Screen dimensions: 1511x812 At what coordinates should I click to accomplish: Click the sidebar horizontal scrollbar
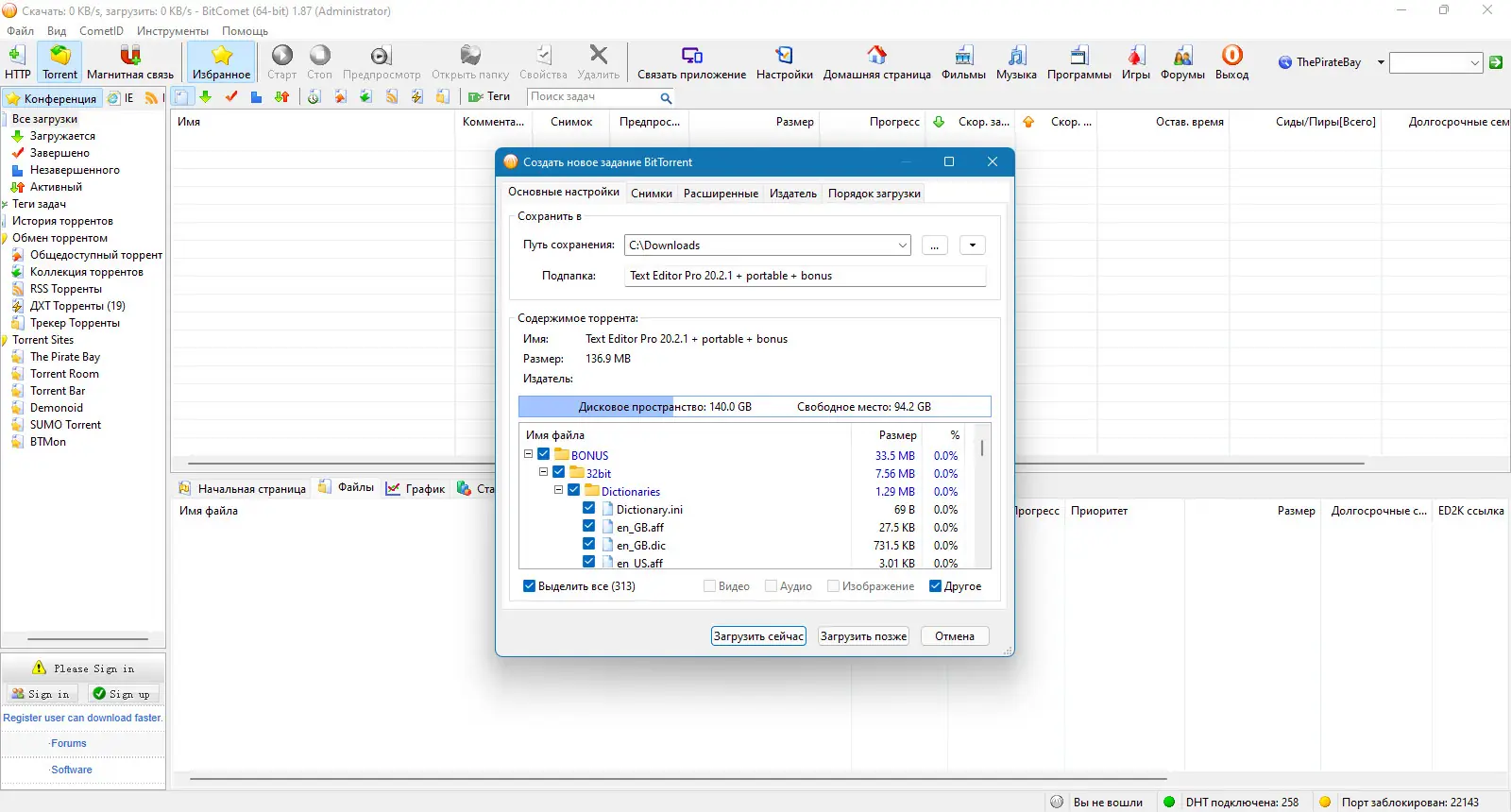coord(88,639)
